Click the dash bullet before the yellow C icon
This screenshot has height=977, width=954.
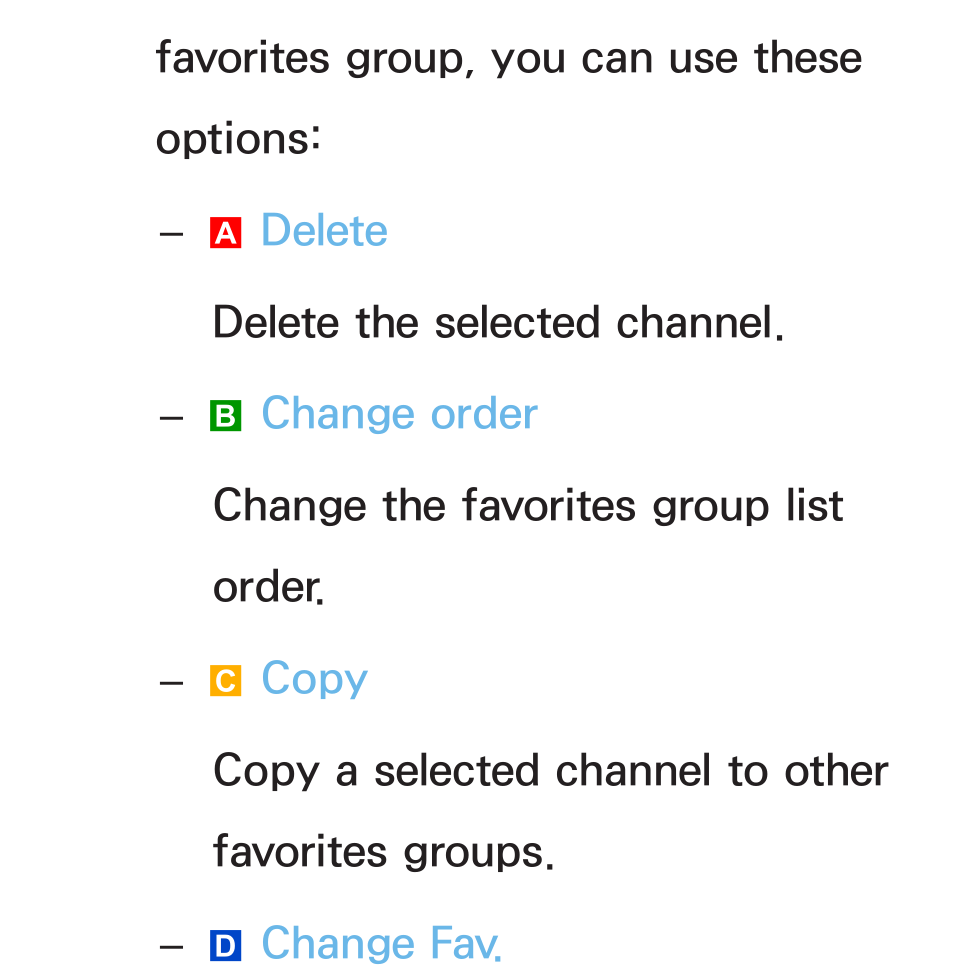[171, 683]
